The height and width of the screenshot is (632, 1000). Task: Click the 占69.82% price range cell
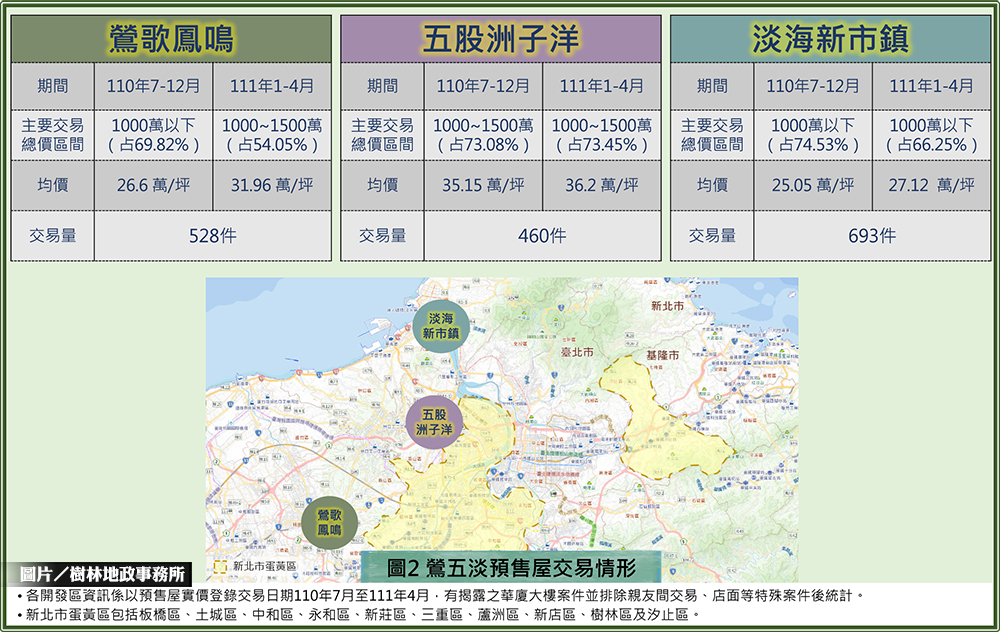[x=153, y=135]
